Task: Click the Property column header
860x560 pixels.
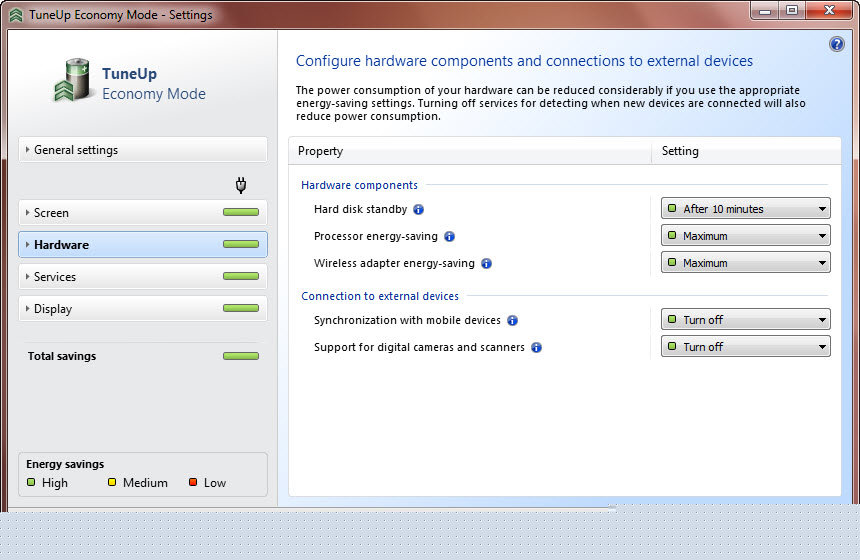Action: click(469, 151)
